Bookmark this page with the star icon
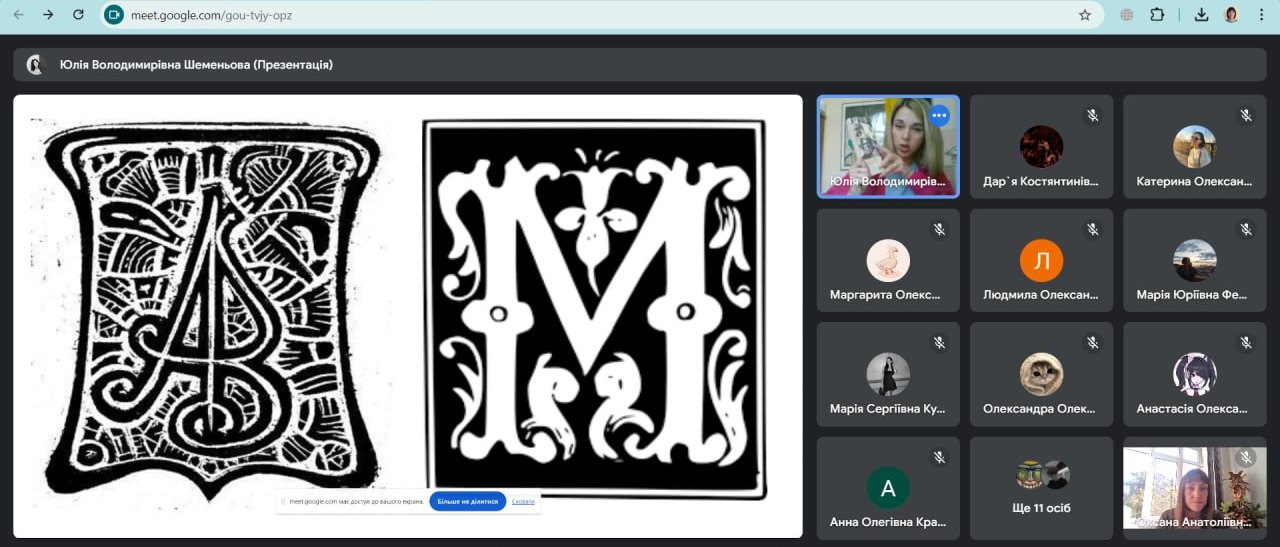1280x547 pixels. click(1085, 15)
